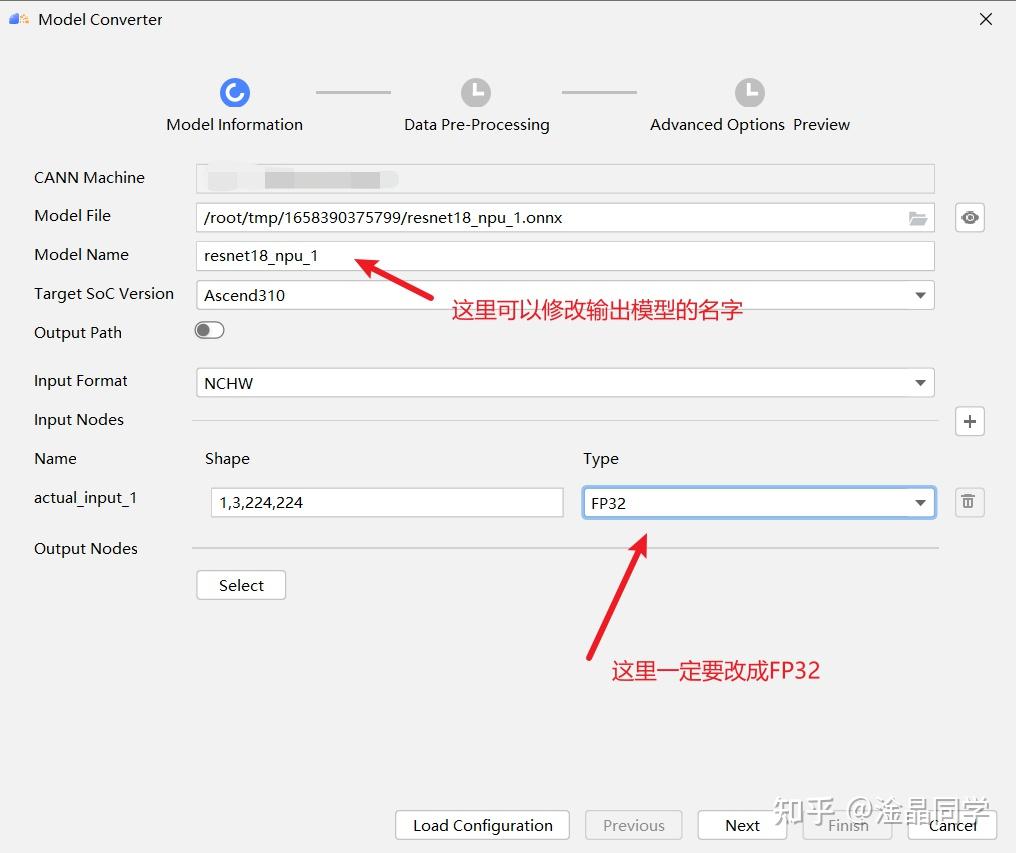Open the Model File folder browser
Viewport: 1016px width, 853px height.
pyautogui.click(x=918, y=217)
